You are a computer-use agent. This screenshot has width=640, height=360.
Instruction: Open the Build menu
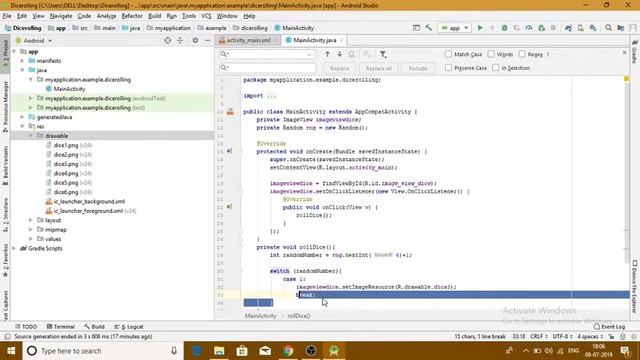point(154,16)
